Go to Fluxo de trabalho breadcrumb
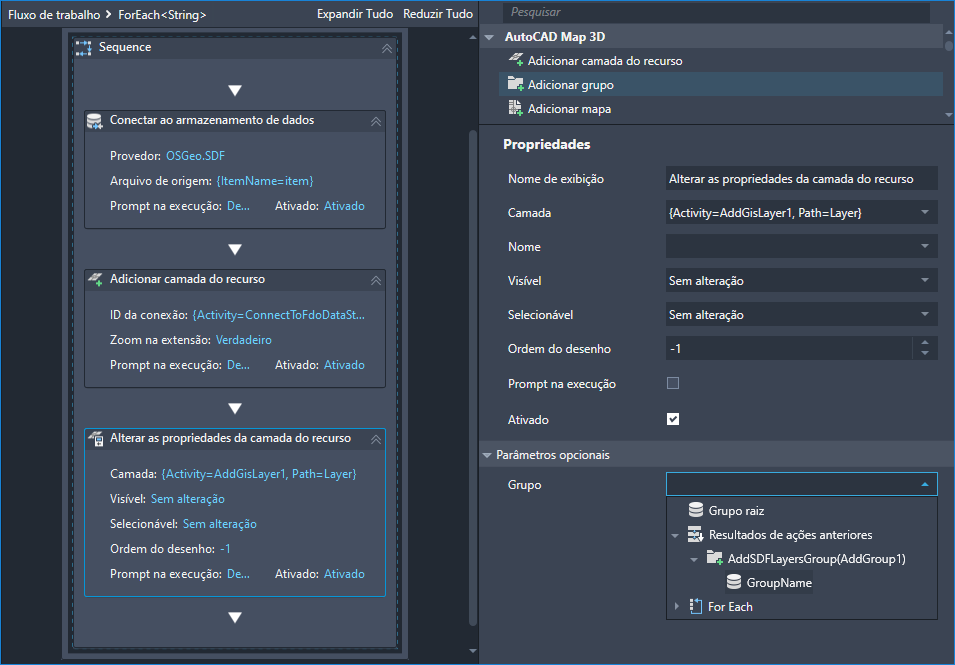 pyautogui.click(x=54, y=15)
